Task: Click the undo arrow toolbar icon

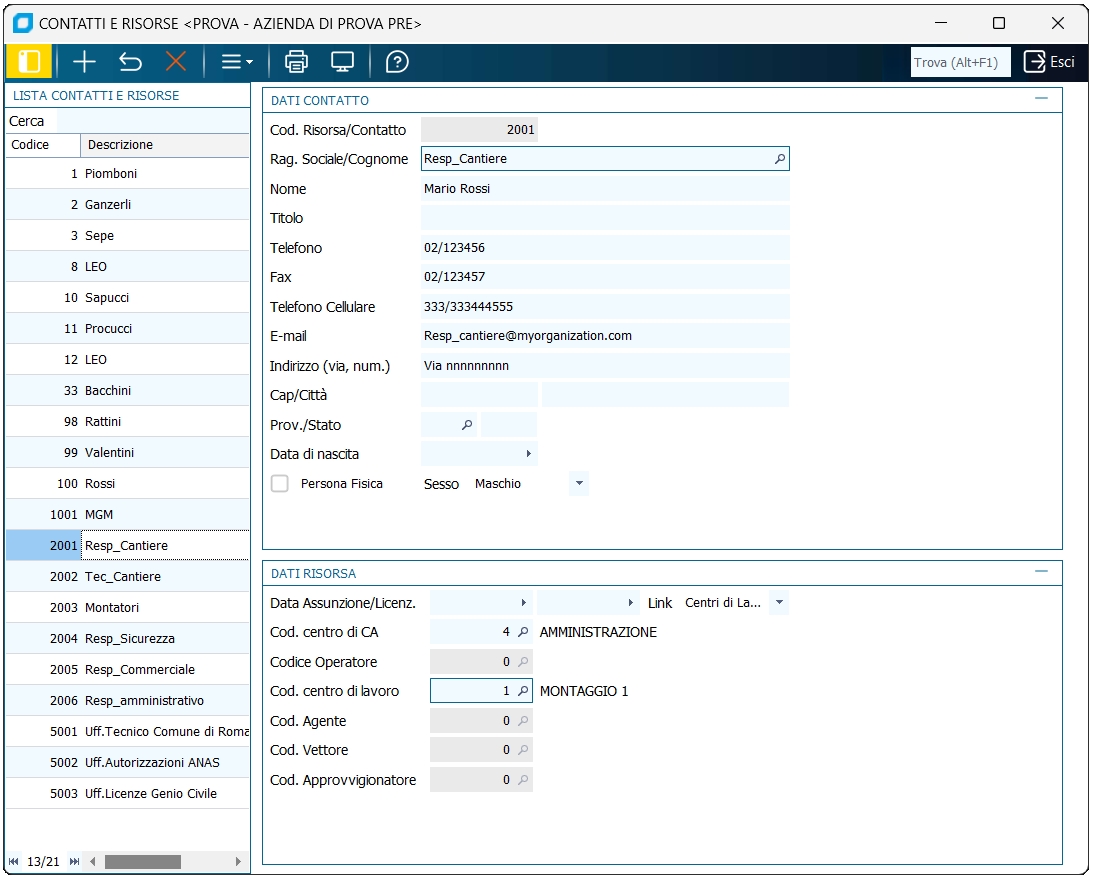Action: (130, 62)
